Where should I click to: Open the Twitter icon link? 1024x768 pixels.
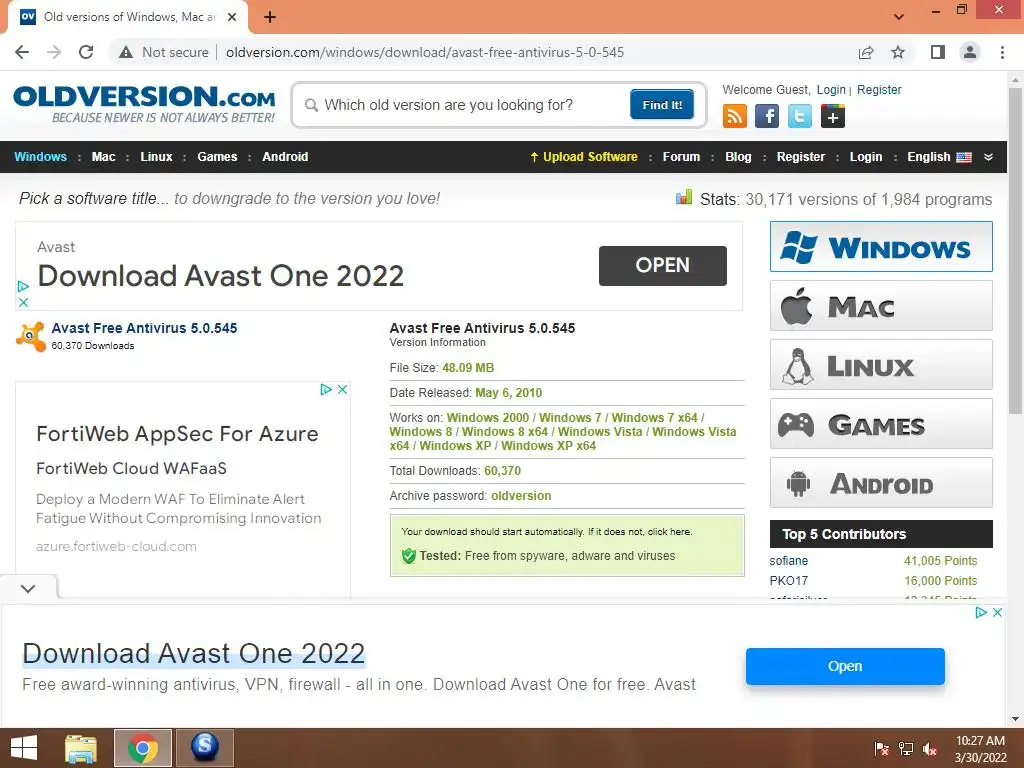(x=799, y=117)
